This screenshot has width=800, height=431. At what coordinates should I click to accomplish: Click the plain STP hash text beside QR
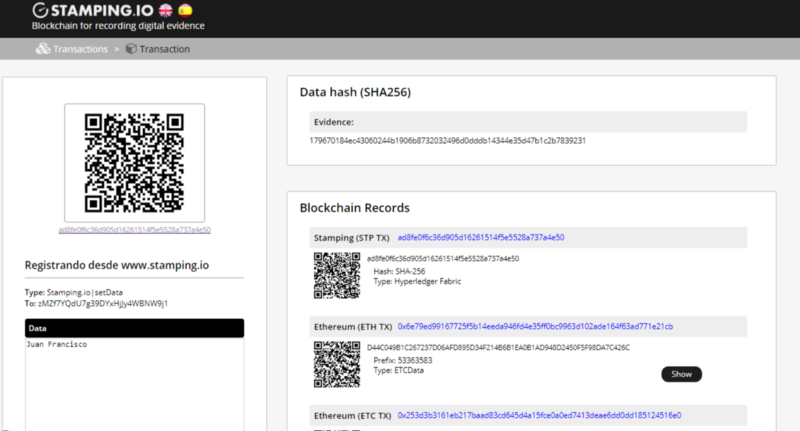[443, 259]
